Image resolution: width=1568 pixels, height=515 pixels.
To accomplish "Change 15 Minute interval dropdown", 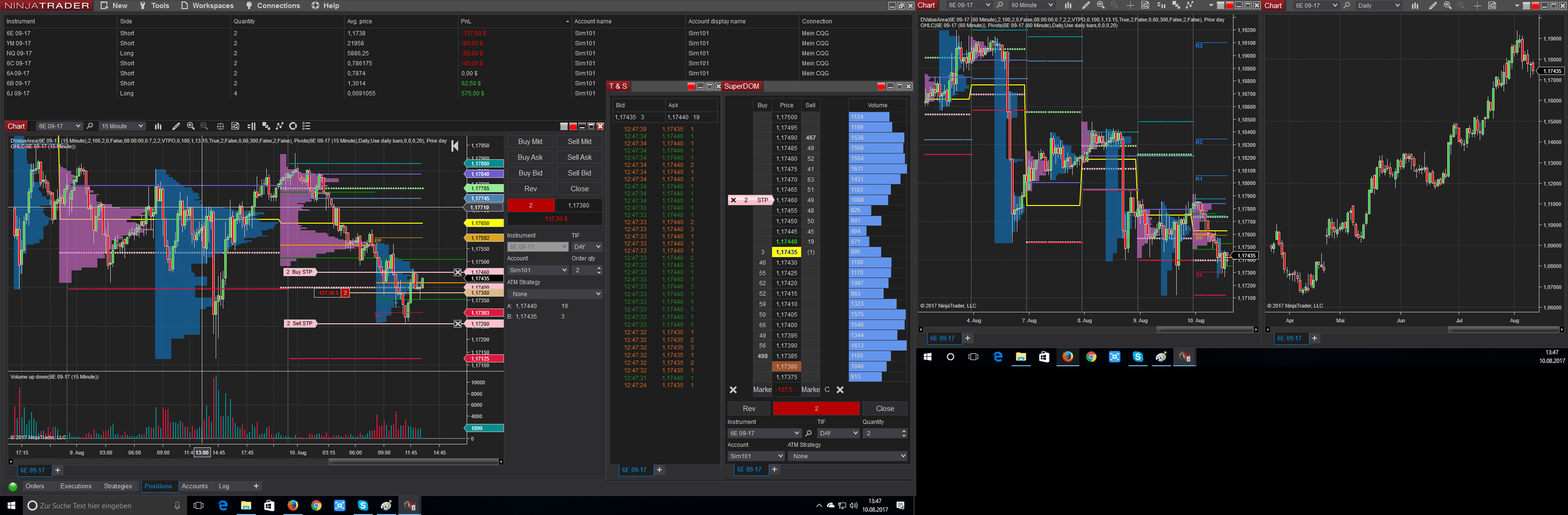I will coord(122,126).
